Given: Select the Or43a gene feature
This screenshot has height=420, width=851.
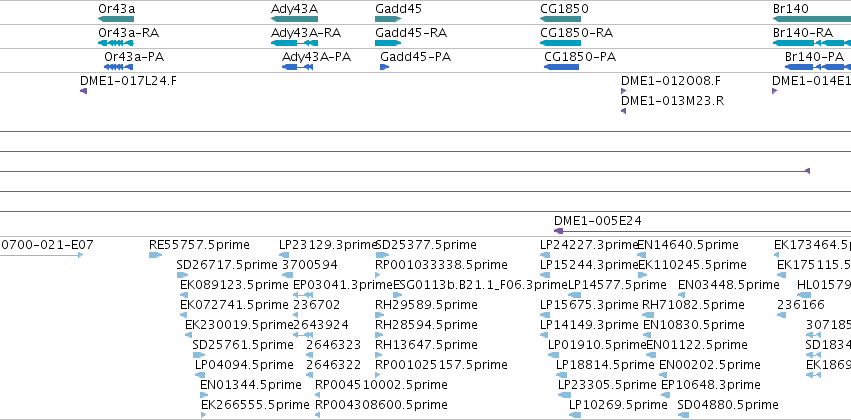Looking at the screenshot, I should point(116,19).
